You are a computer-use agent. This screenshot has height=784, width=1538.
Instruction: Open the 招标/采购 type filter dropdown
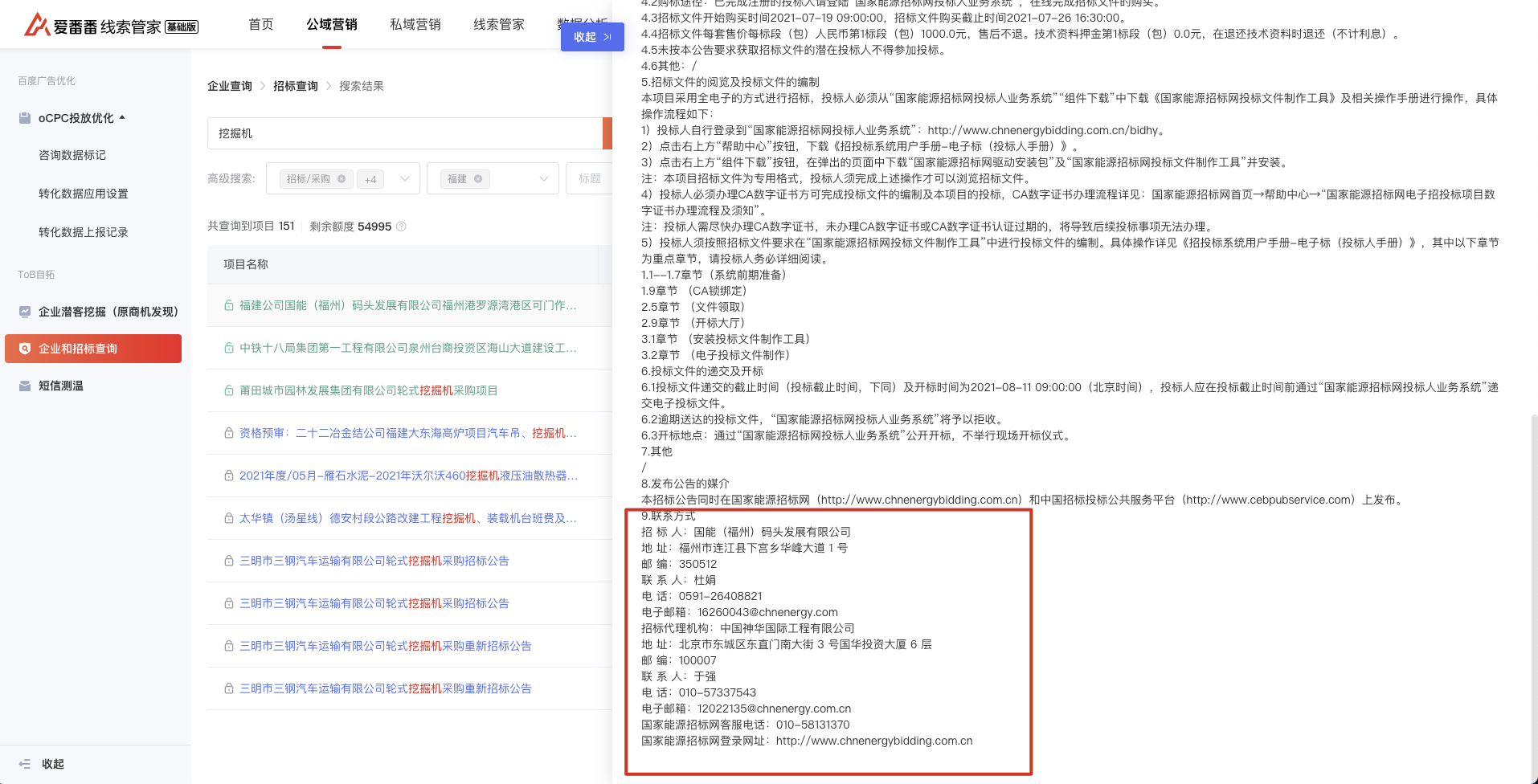click(x=405, y=179)
